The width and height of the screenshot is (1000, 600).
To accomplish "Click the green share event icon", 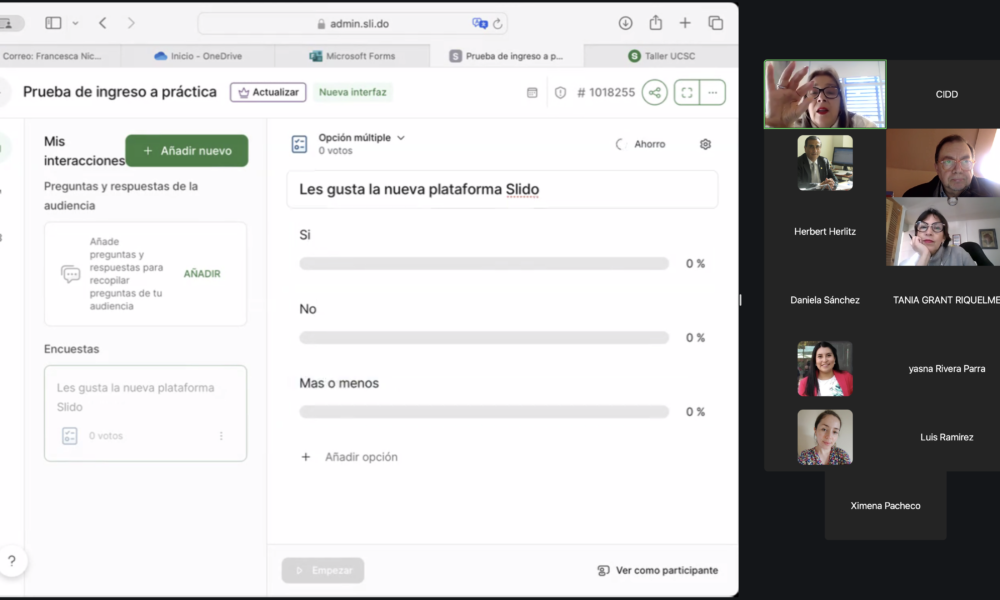I will click(x=654, y=92).
